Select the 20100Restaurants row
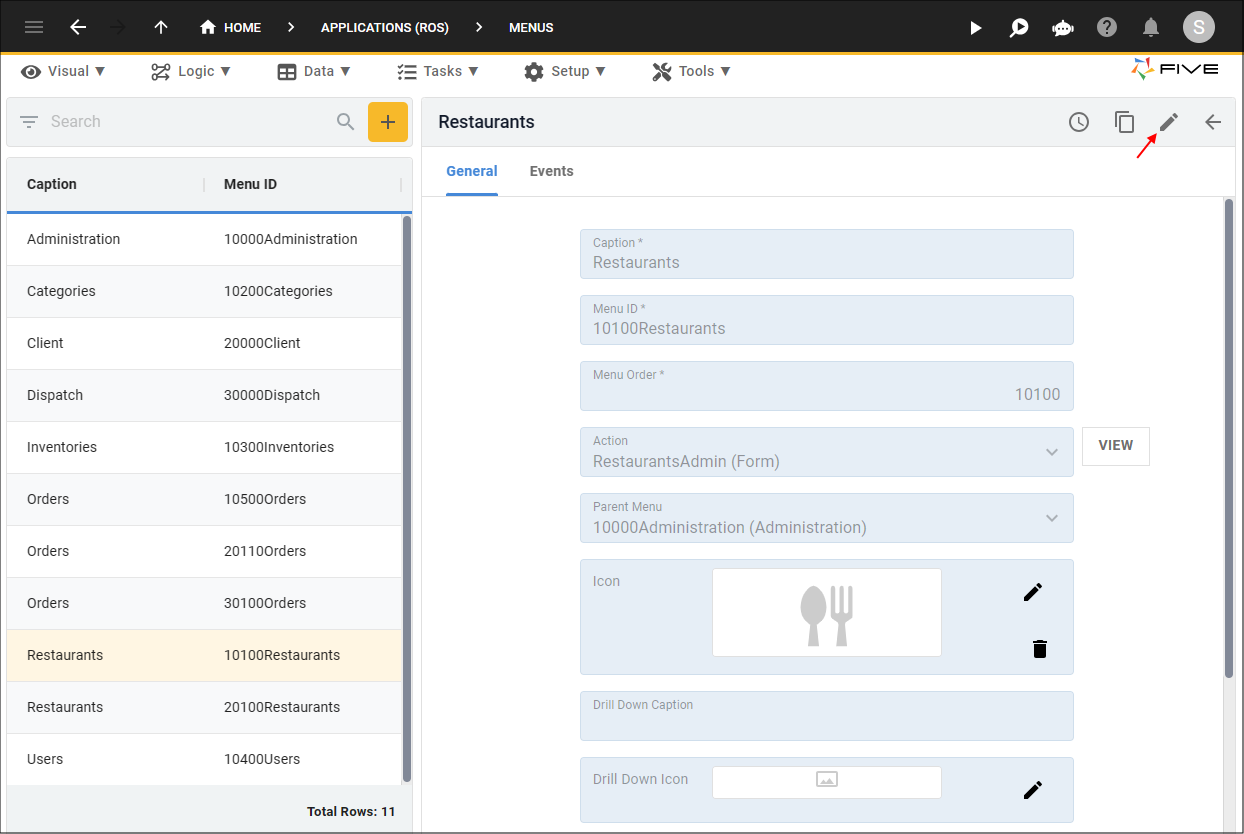The image size is (1244, 834). click(x=204, y=707)
